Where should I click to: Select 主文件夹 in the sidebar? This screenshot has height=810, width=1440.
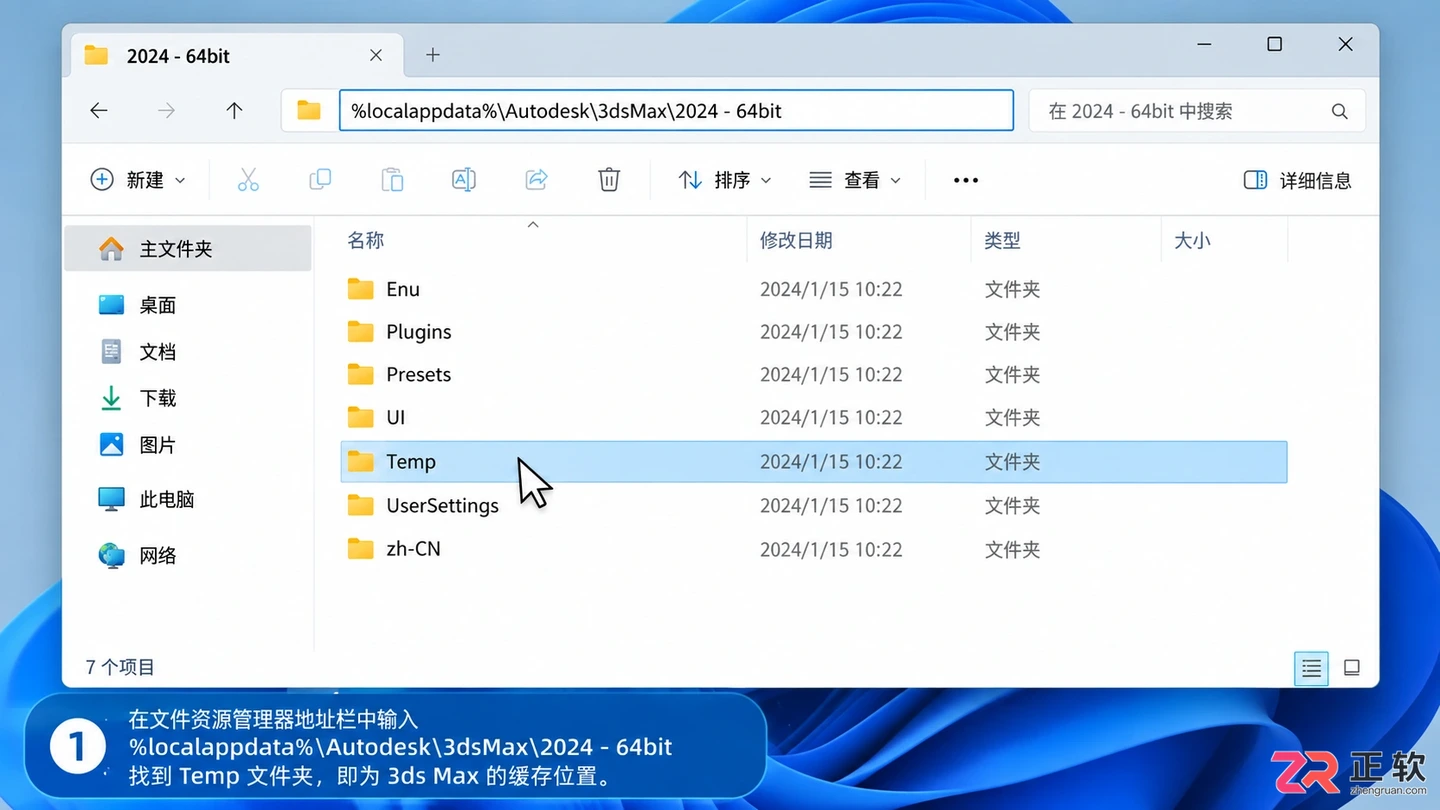[188, 249]
